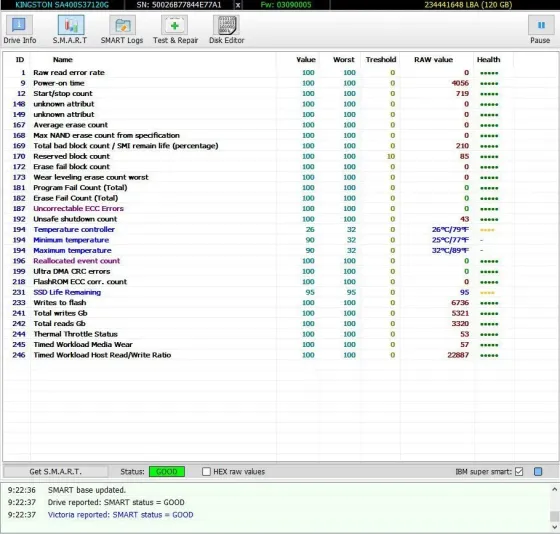560x534 pixels.
Task: Click the serial number field
Action: 179,5
